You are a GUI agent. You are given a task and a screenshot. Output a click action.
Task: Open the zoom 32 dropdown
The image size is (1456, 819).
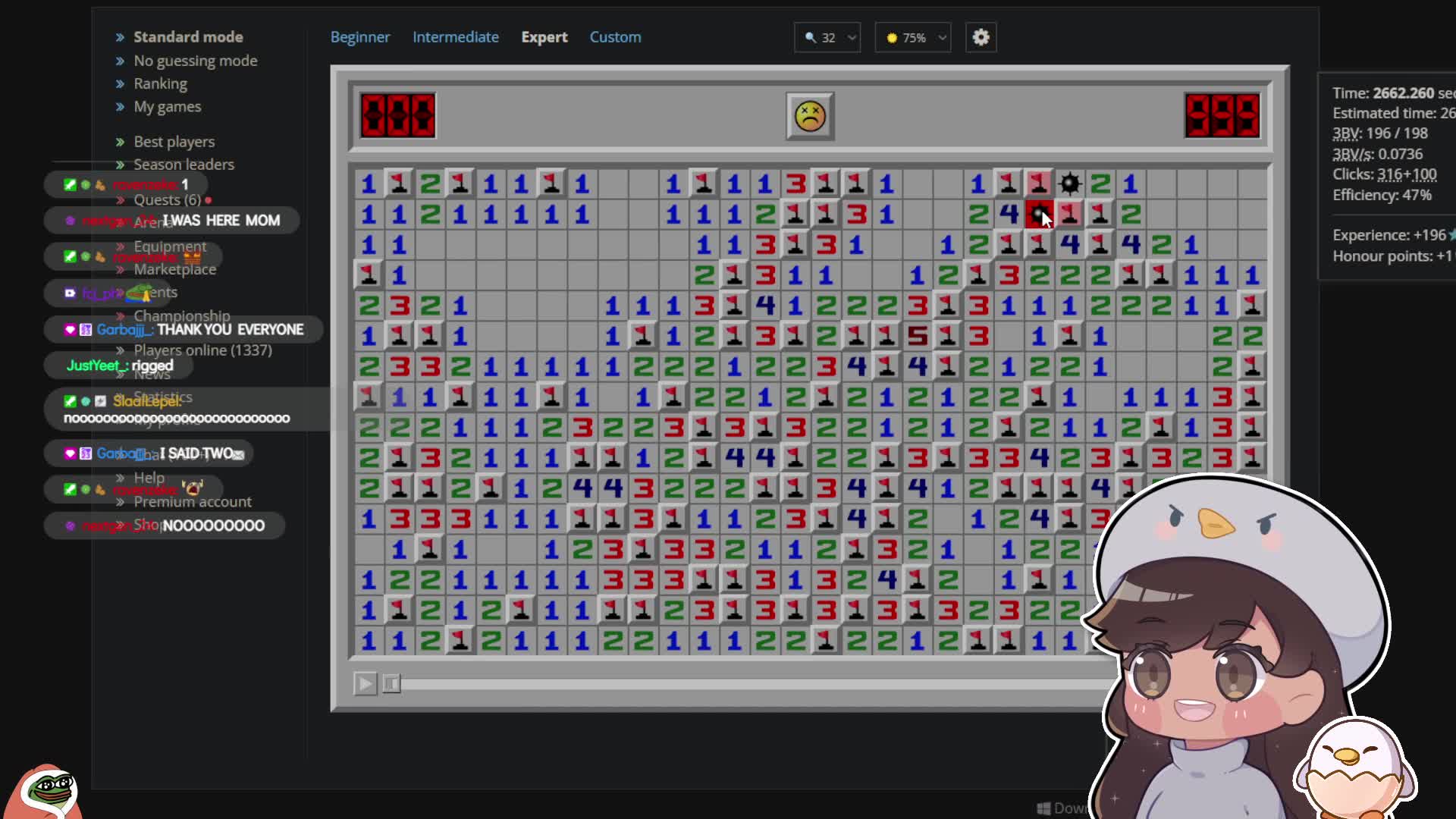[827, 37]
